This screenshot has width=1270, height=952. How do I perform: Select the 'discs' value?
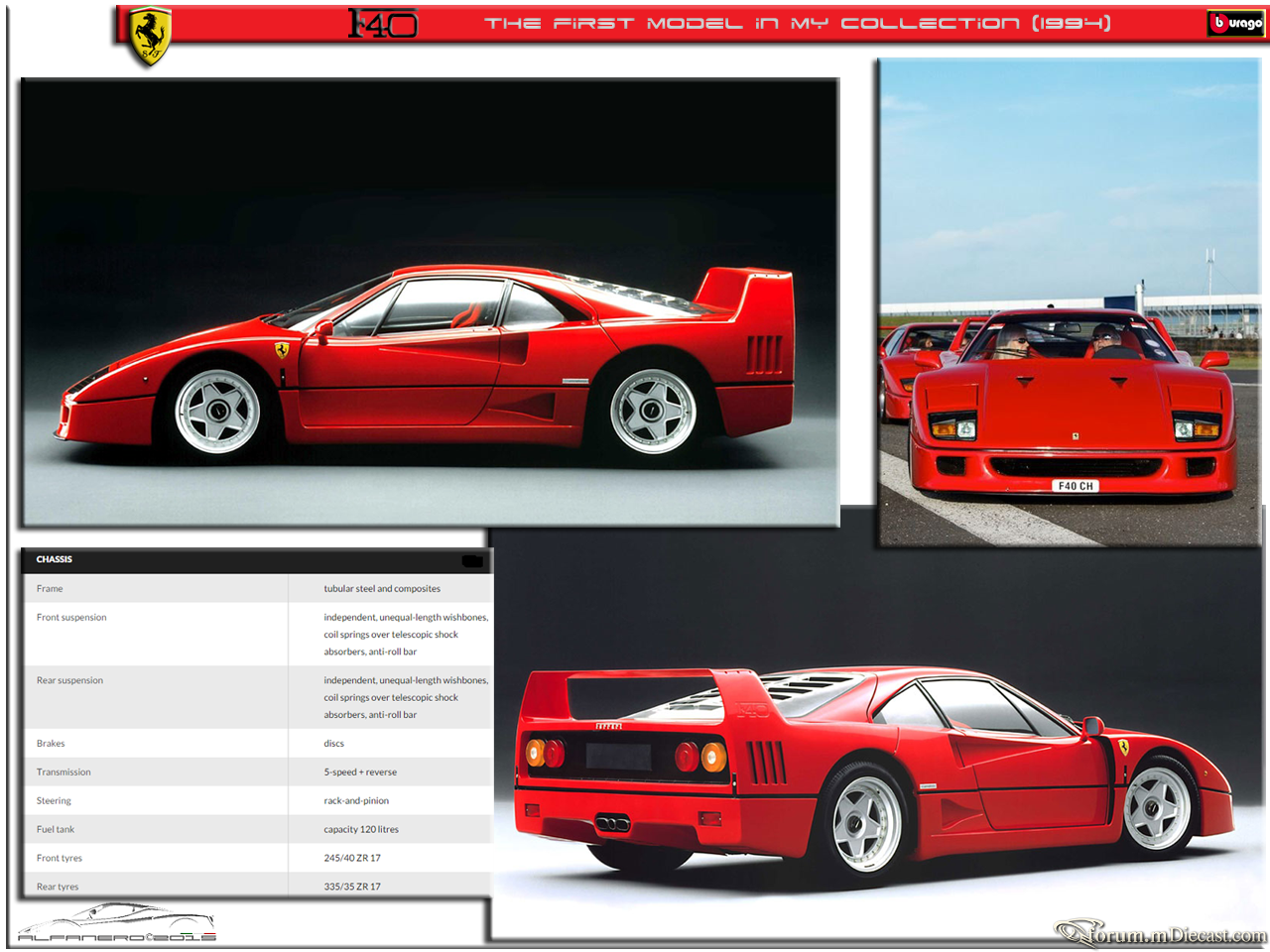(x=334, y=744)
